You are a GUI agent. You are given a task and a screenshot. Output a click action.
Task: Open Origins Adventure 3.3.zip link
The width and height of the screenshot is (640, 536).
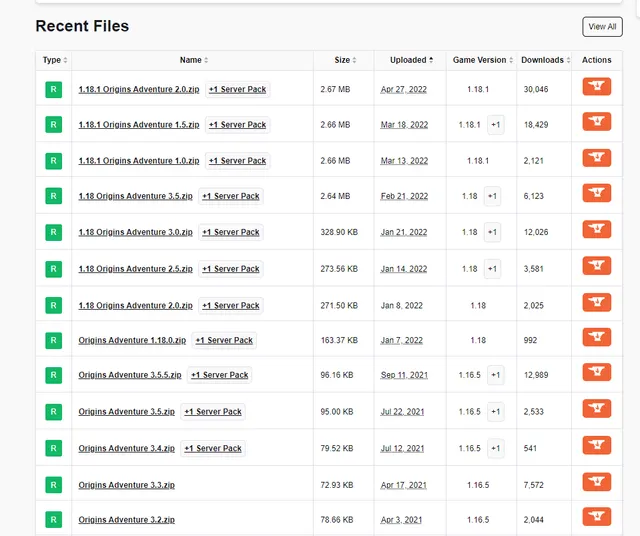click(x=127, y=485)
